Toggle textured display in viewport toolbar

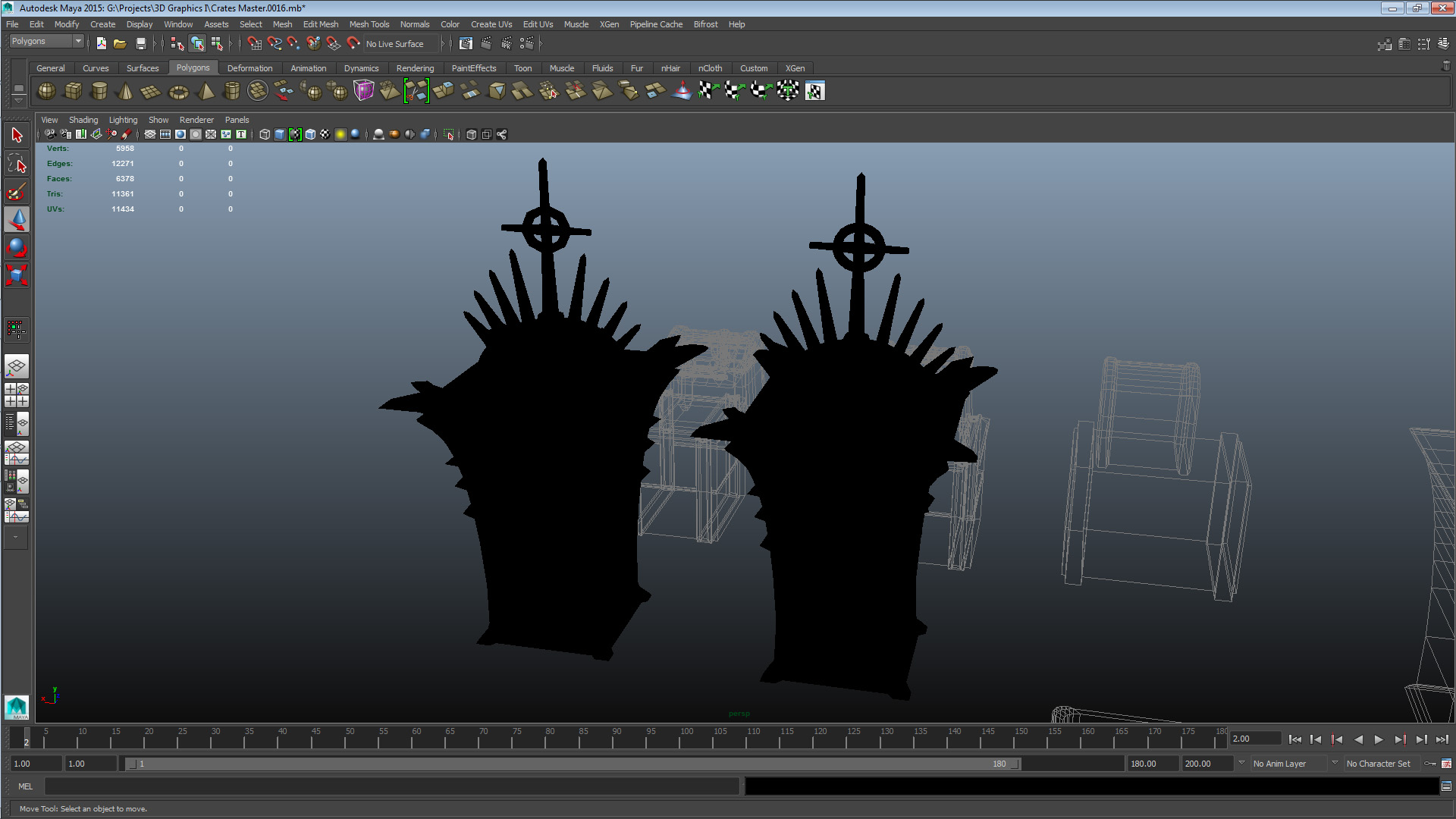click(x=325, y=134)
